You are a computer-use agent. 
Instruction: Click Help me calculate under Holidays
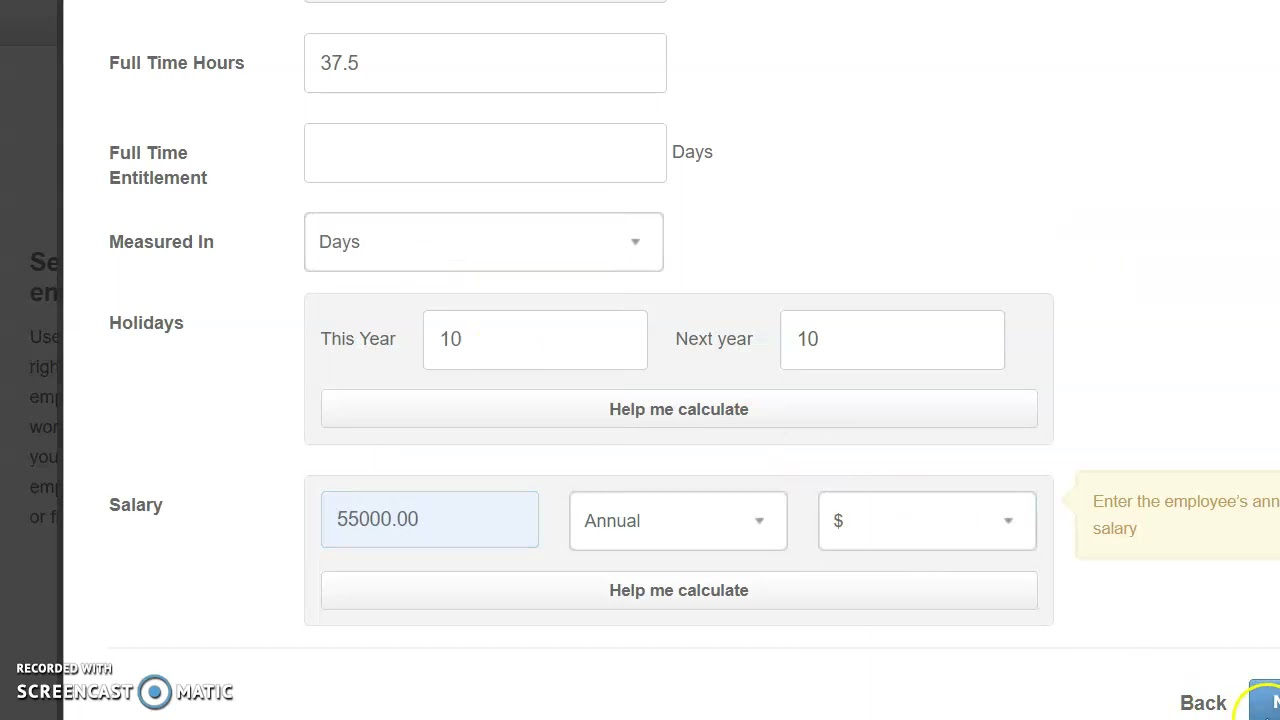coord(679,409)
